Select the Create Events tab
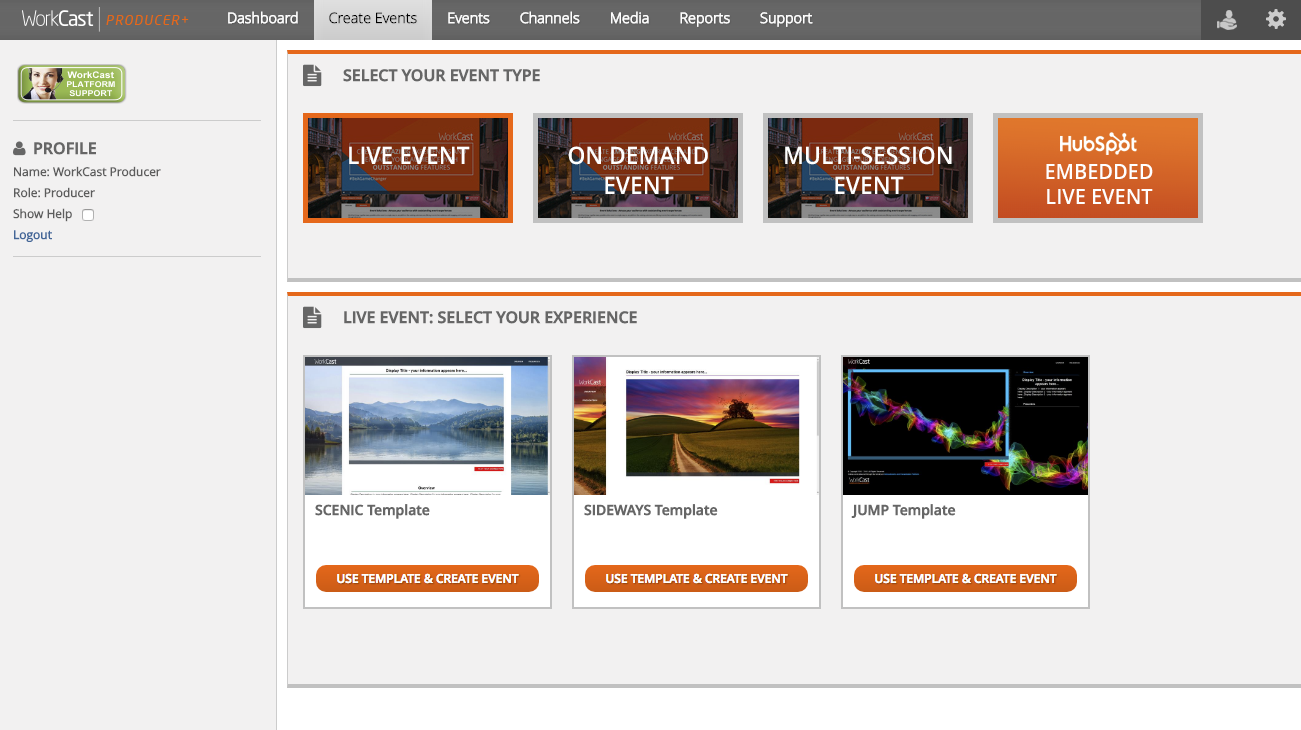The height and width of the screenshot is (730, 1301). 373,19
